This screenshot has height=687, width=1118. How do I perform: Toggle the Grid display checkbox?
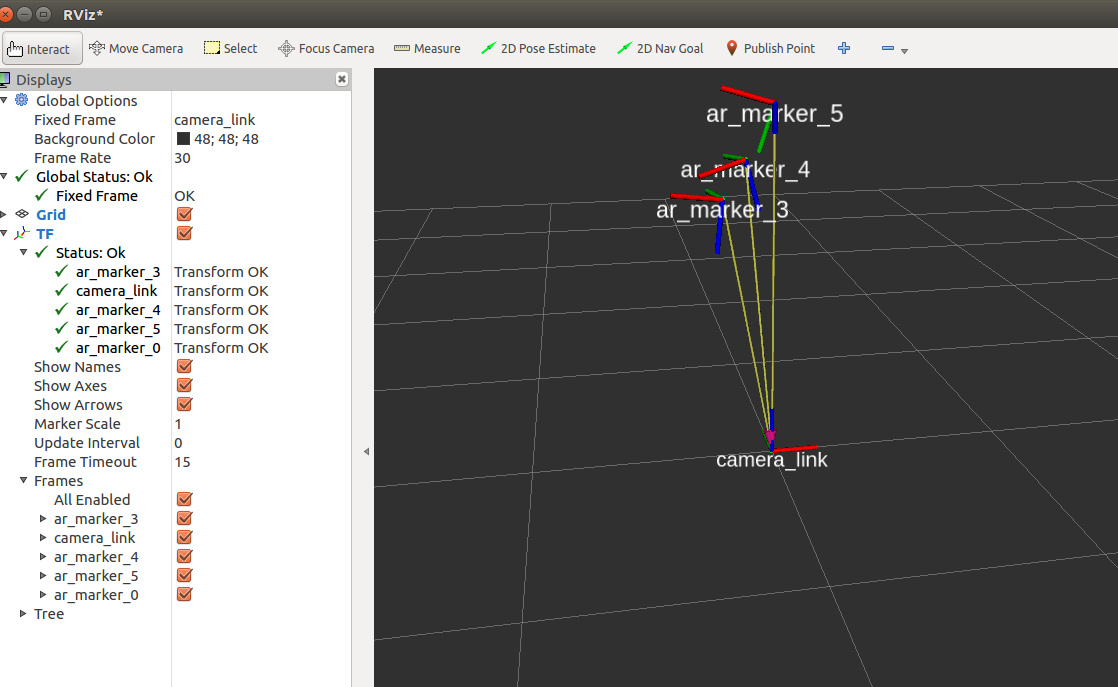pyautogui.click(x=183, y=214)
